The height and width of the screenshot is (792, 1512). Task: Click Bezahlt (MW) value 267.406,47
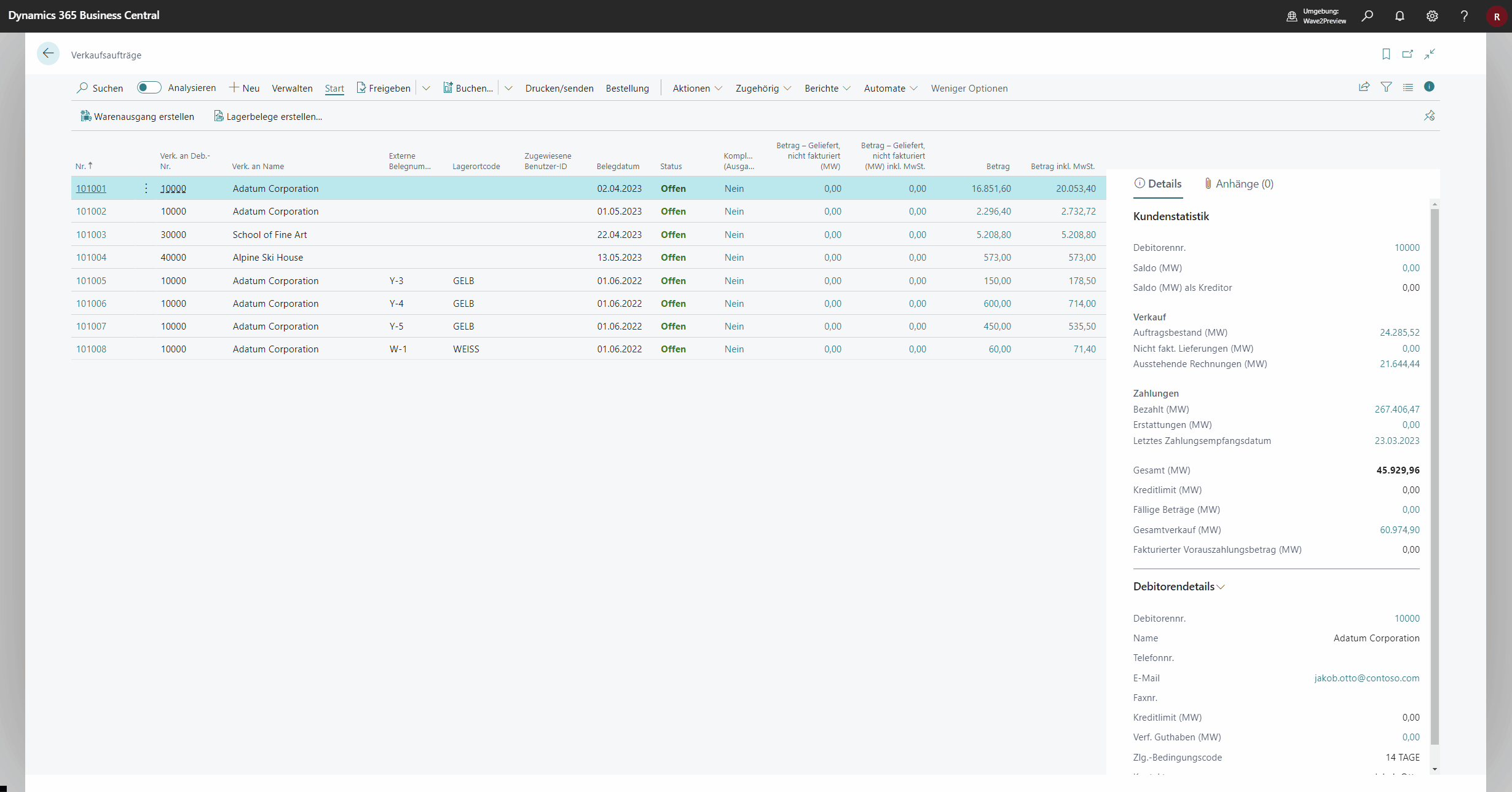[1396, 409]
